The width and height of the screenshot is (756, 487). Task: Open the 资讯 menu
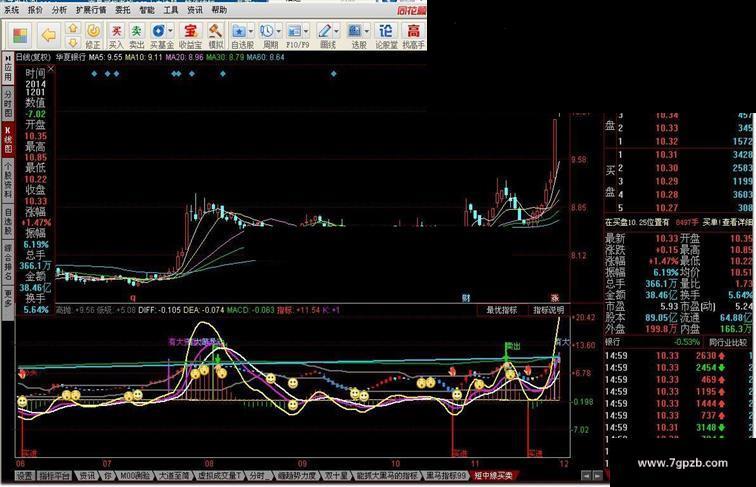(195, 10)
